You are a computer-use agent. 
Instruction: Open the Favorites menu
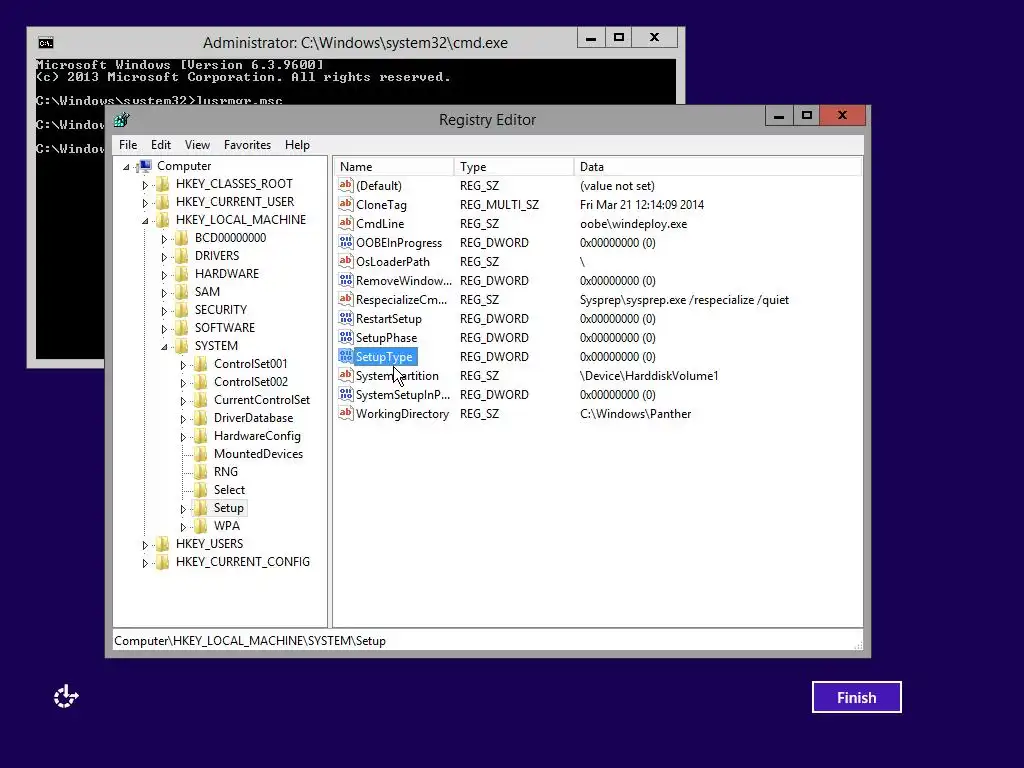click(248, 145)
